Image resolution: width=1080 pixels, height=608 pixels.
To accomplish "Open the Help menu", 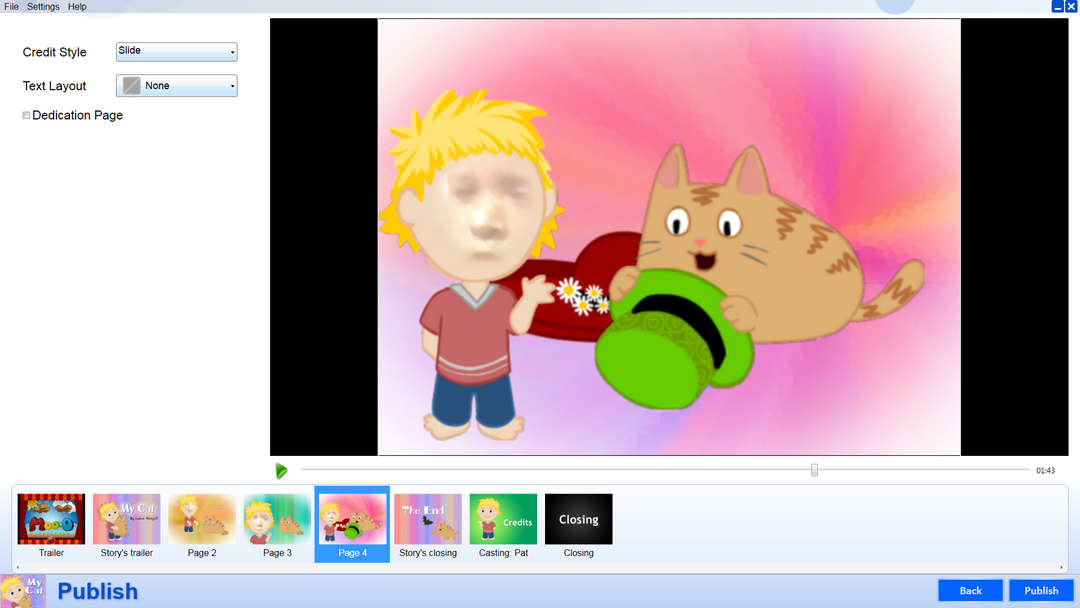I will coord(77,7).
